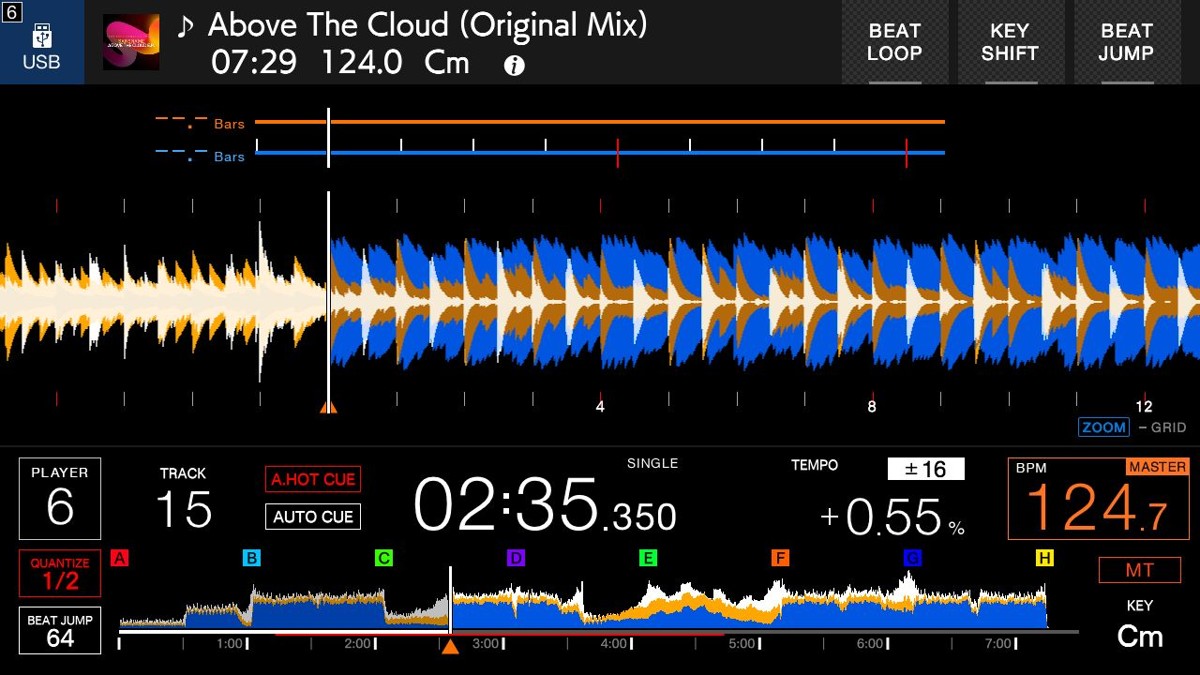Toggle the MT master tempo indicator

coord(1139,570)
